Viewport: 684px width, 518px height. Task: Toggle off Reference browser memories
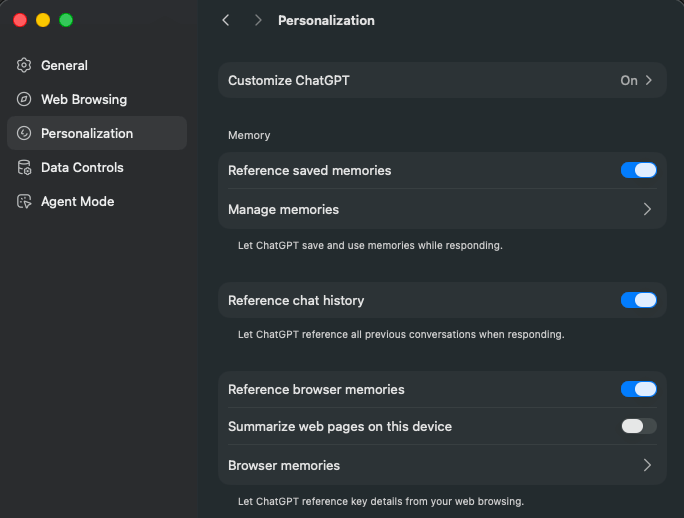point(638,389)
